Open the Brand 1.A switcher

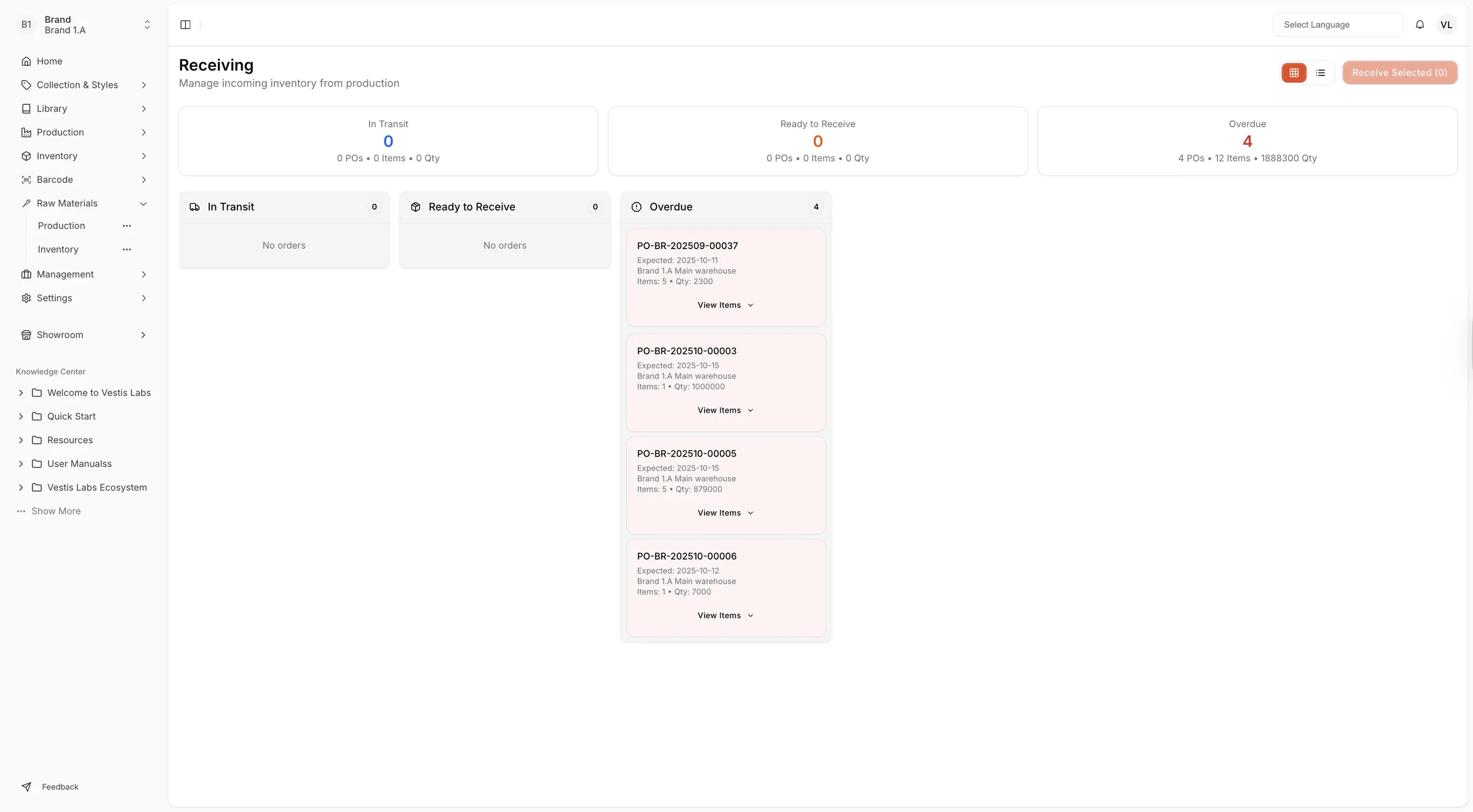tap(85, 25)
